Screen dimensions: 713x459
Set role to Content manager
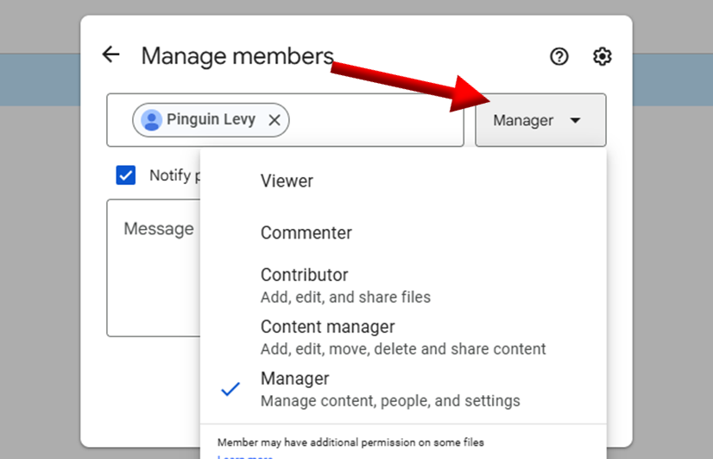click(x=328, y=327)
